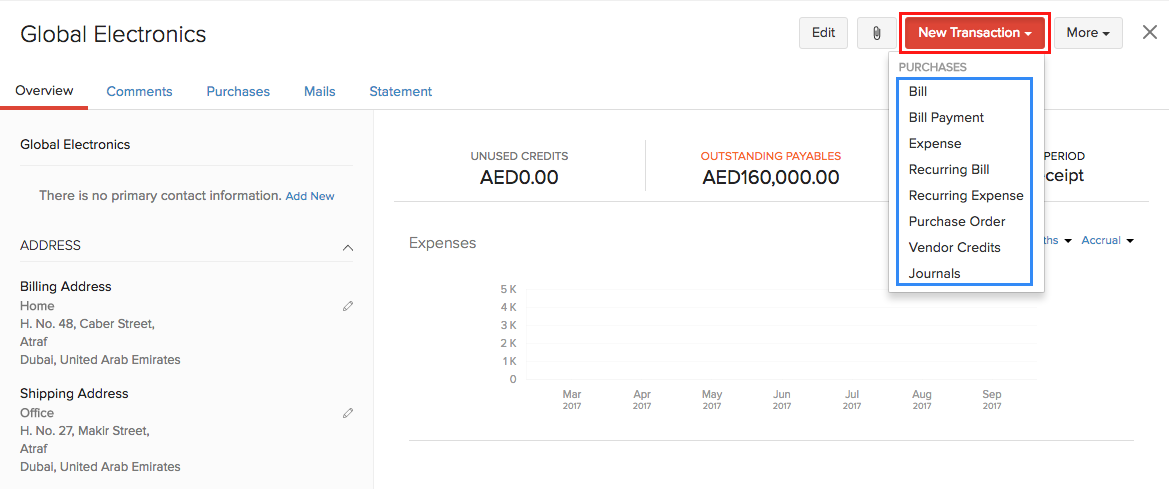This screenshot has height=489, width=1169.
Task: Open the Accrual dropdown filter
Action: tap(1107, 240)
